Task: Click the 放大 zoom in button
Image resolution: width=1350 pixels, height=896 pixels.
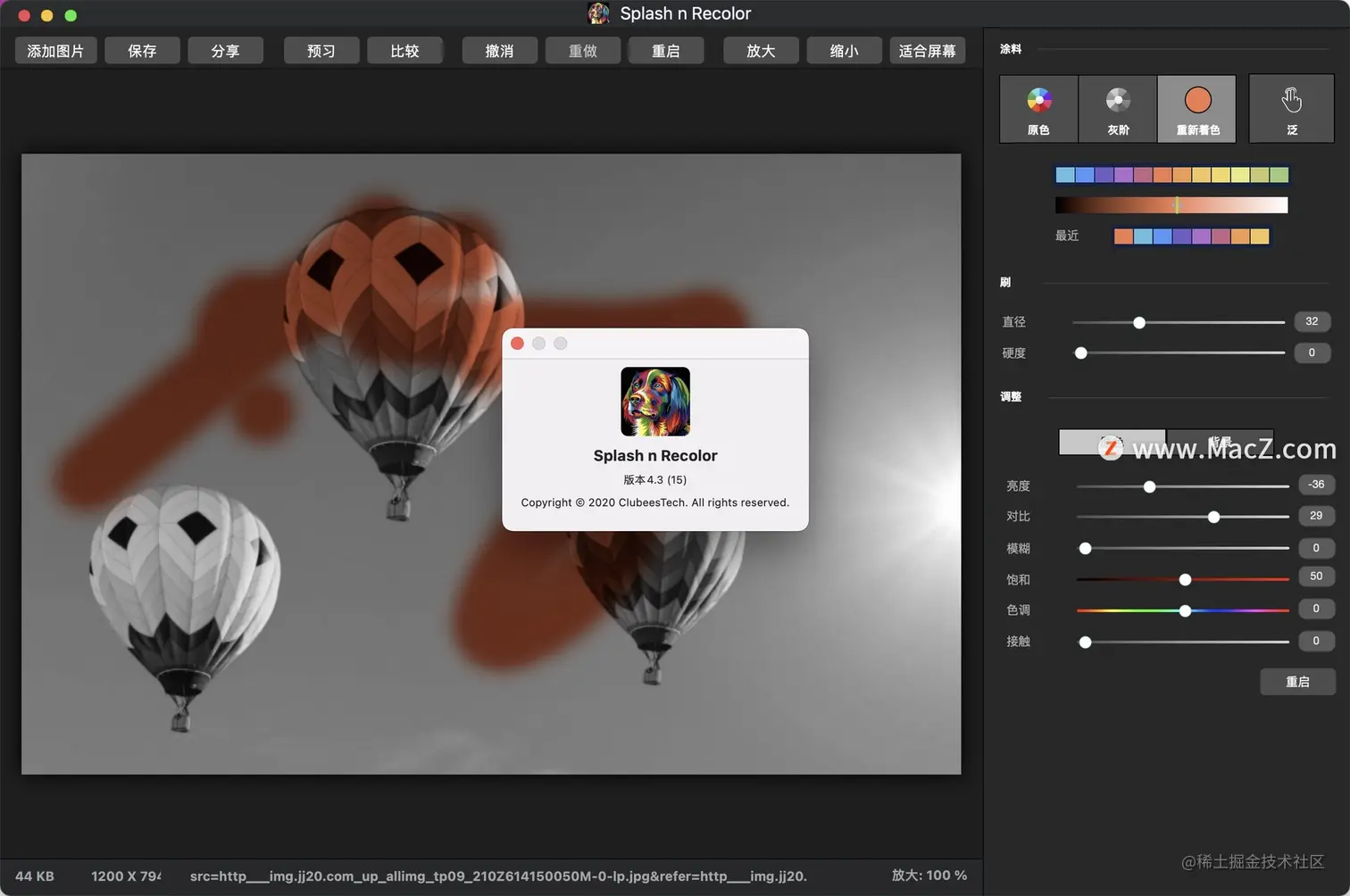Action: [761, 51]
